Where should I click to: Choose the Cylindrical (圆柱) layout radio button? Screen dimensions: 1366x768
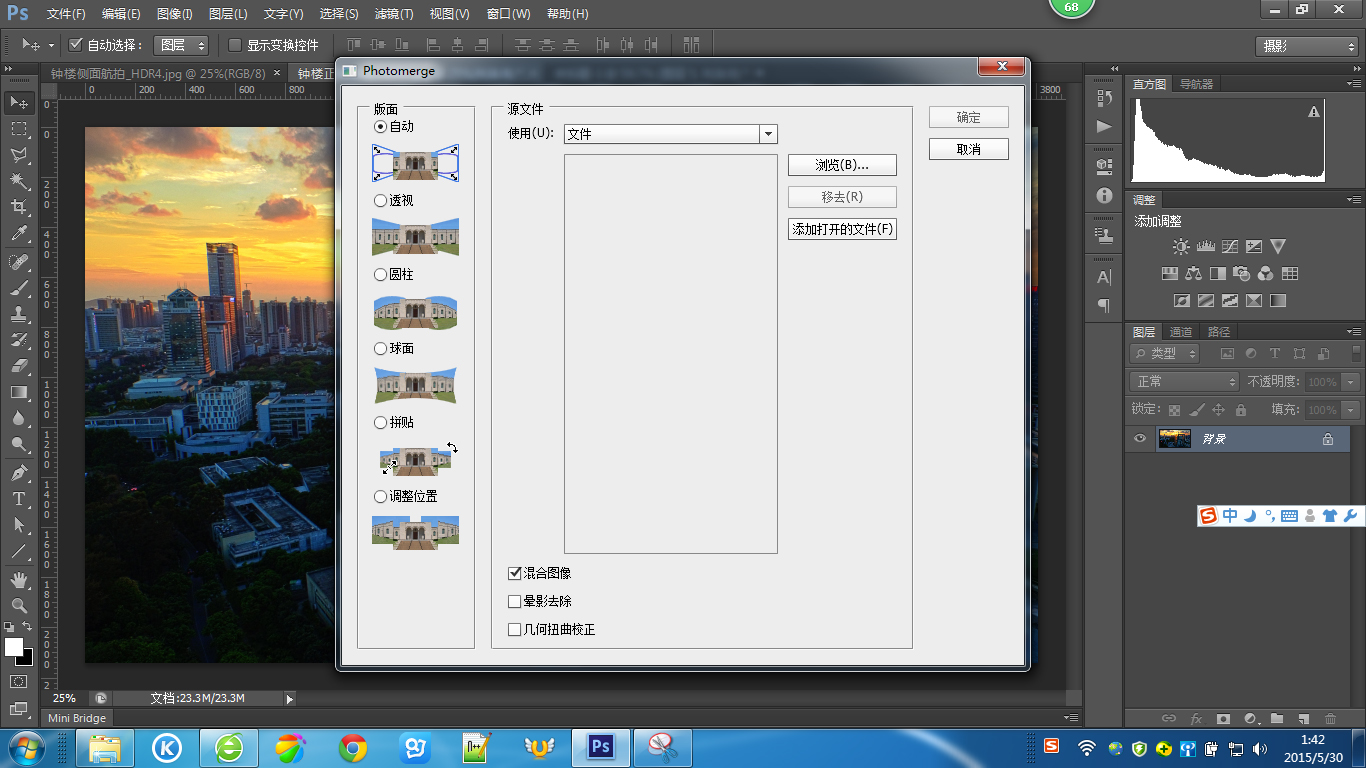click(x=380, y=275)
